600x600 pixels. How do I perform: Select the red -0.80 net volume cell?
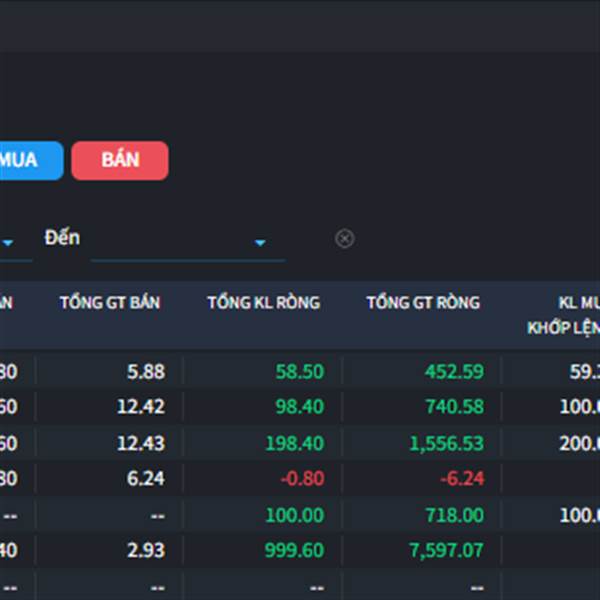302,478
